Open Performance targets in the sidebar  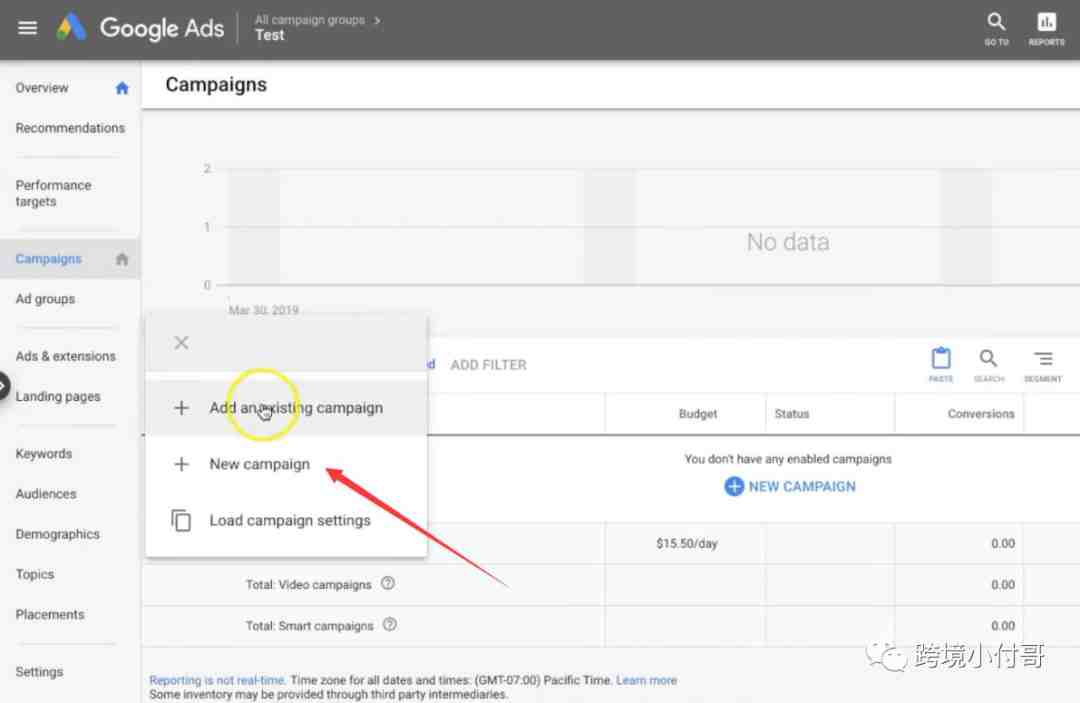pyautogui.click(x=54, y=193)
